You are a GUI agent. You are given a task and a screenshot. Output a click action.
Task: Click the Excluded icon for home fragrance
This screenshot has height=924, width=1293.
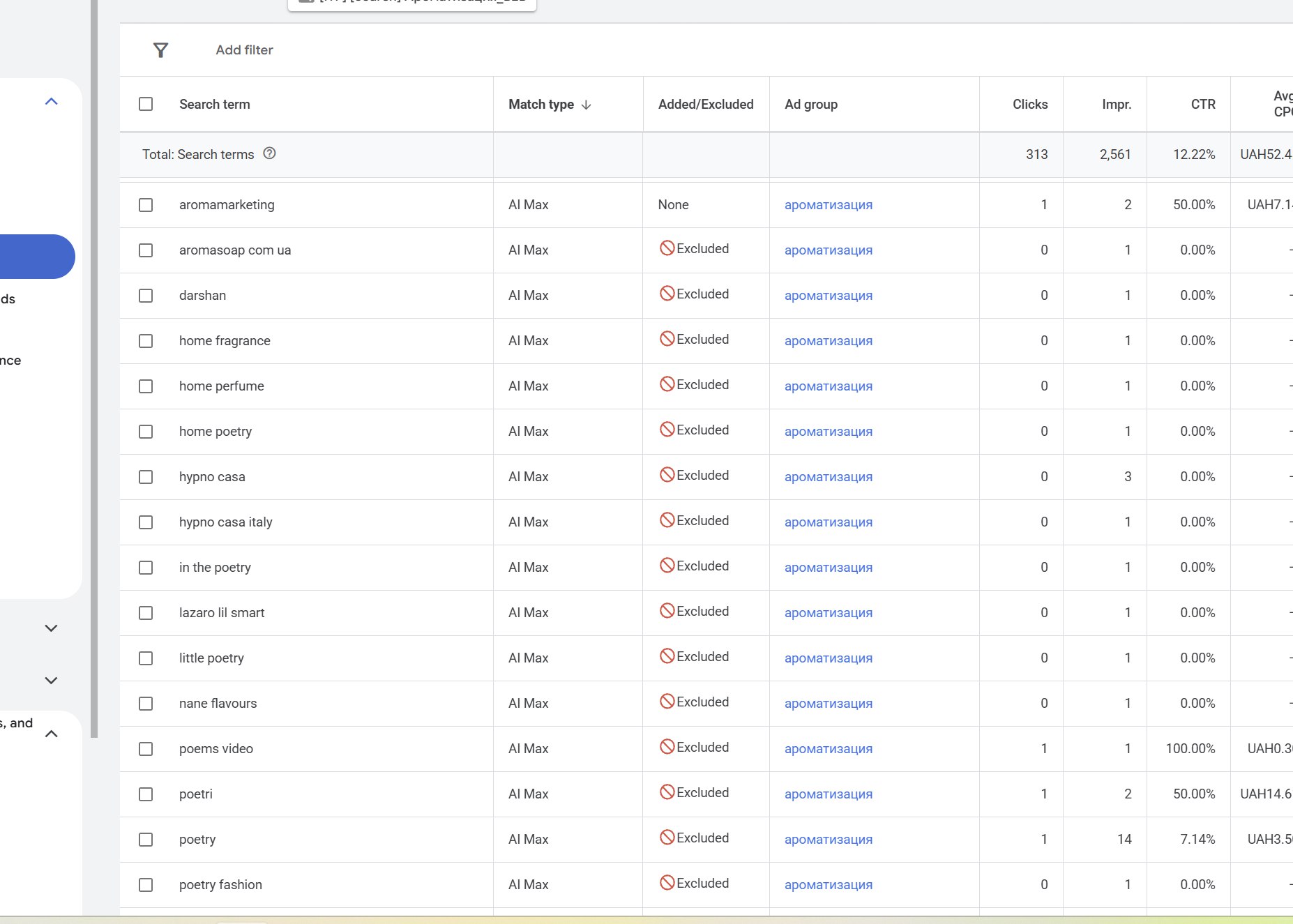pyautogui.click(x=667, y=339)
